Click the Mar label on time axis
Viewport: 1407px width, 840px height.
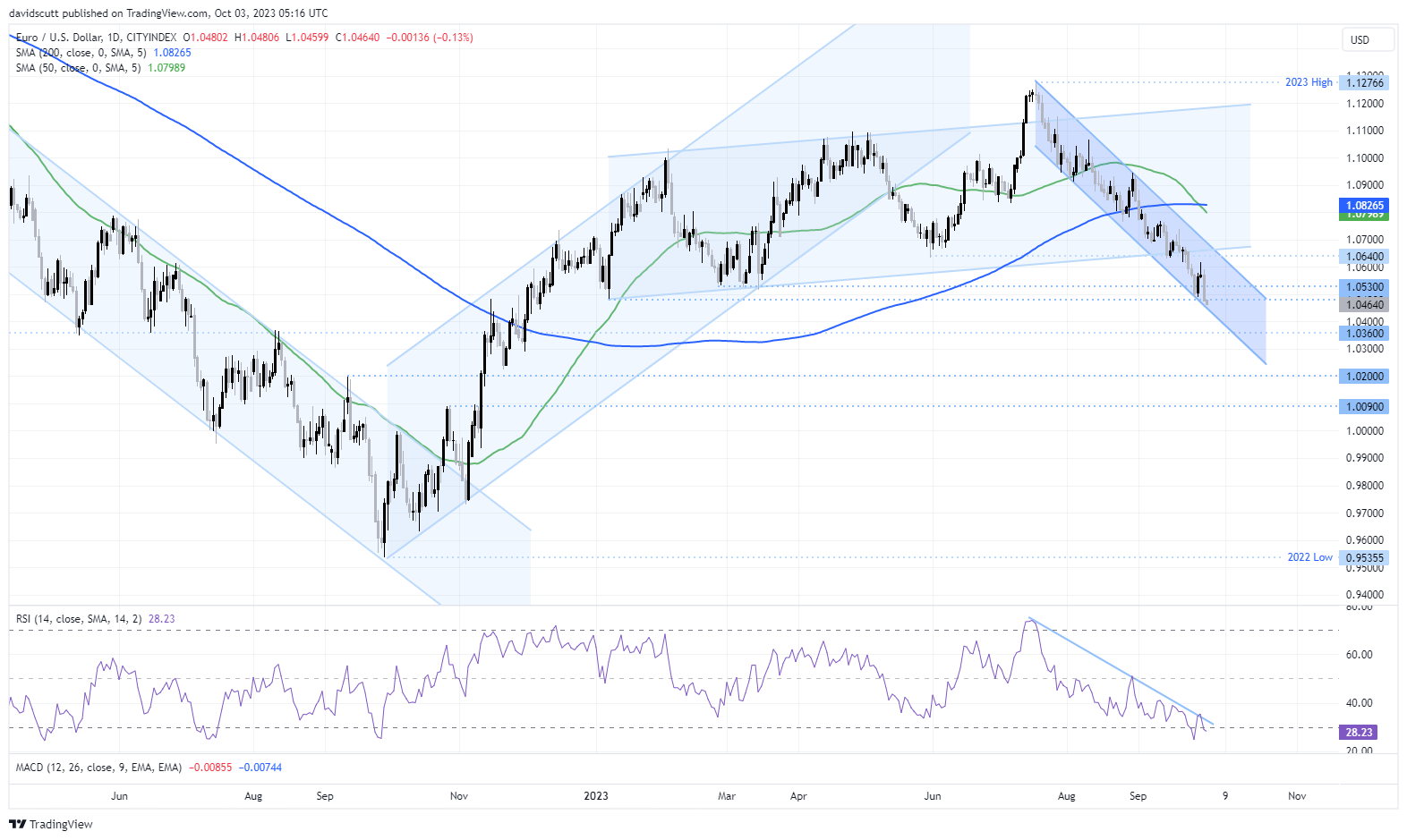pyautogui.click(x=727, y=796)
